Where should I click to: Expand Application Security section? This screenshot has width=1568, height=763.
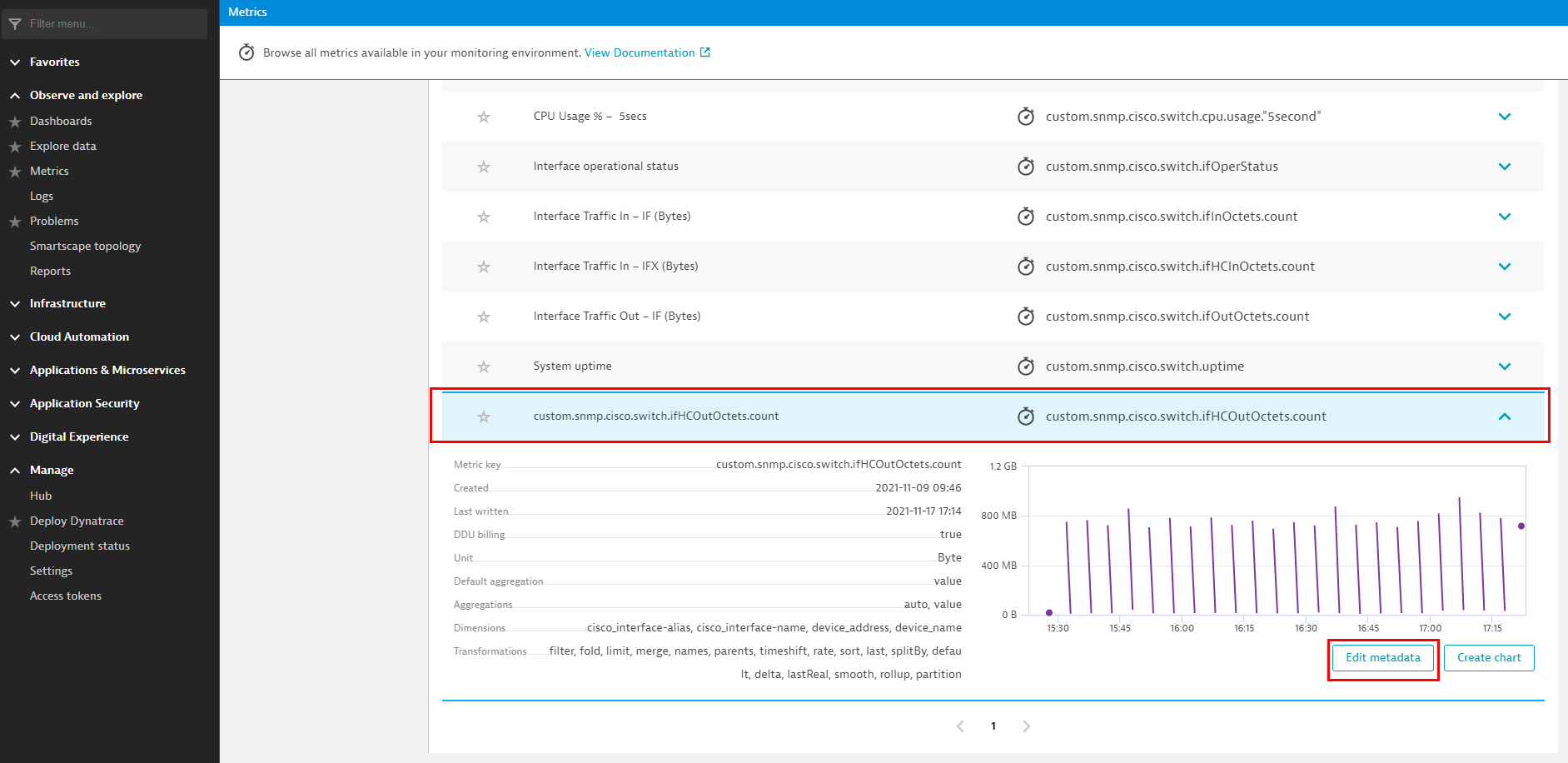(15, 404)
